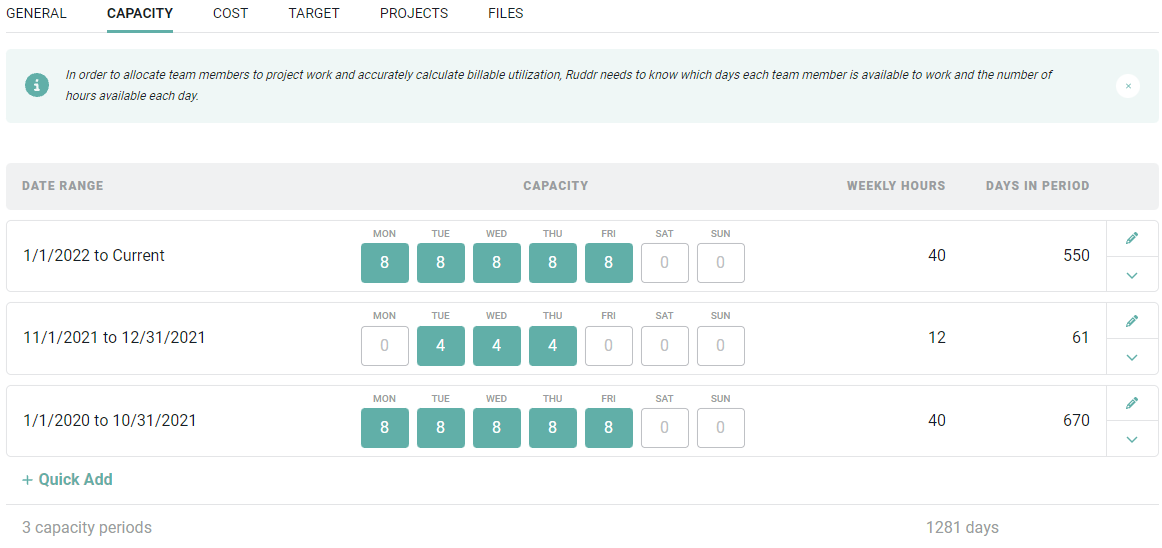Open the GENERAL tab
This screenshot has height=548, width=1162.
pos(36,13)
